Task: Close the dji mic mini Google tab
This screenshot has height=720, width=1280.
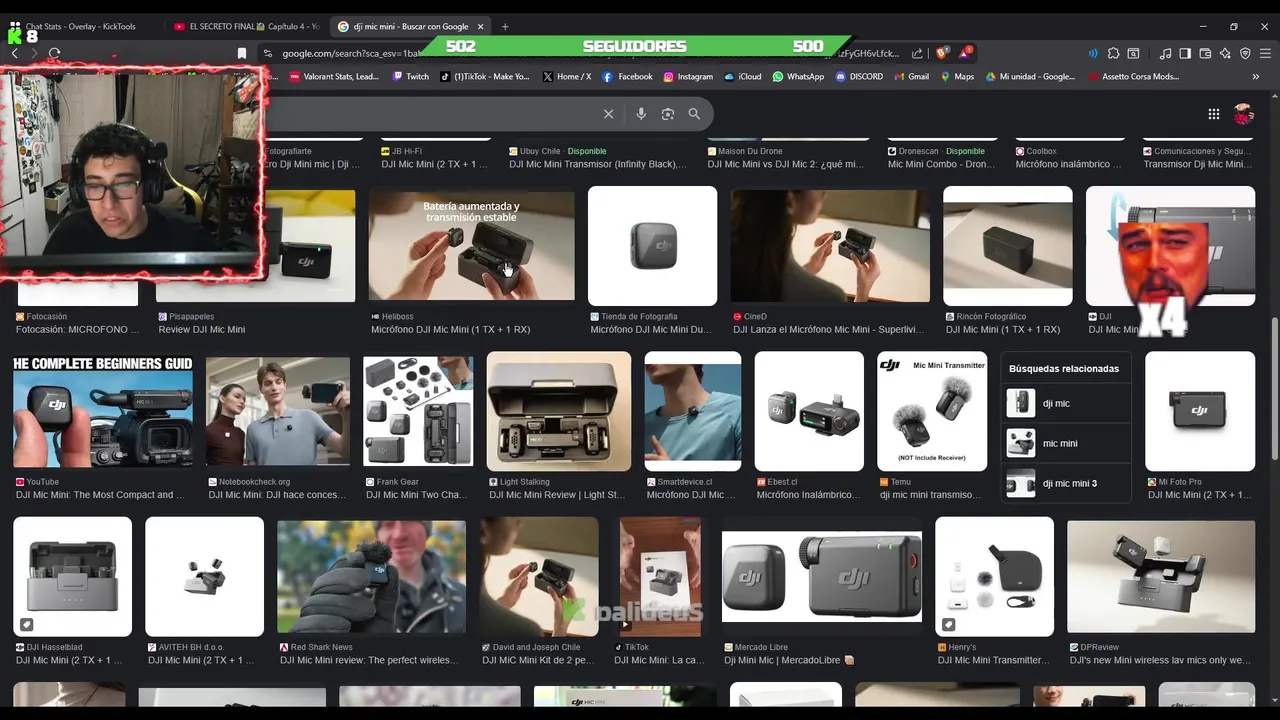Action: pos(480,26)
